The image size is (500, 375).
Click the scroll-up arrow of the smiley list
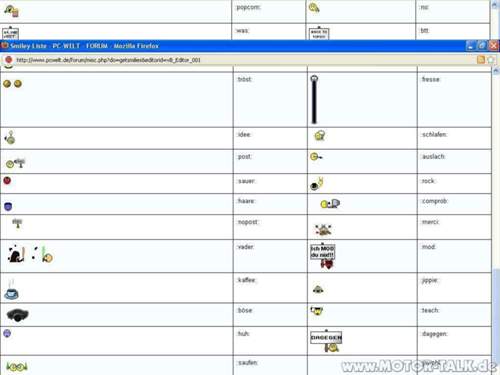[496, 71]
